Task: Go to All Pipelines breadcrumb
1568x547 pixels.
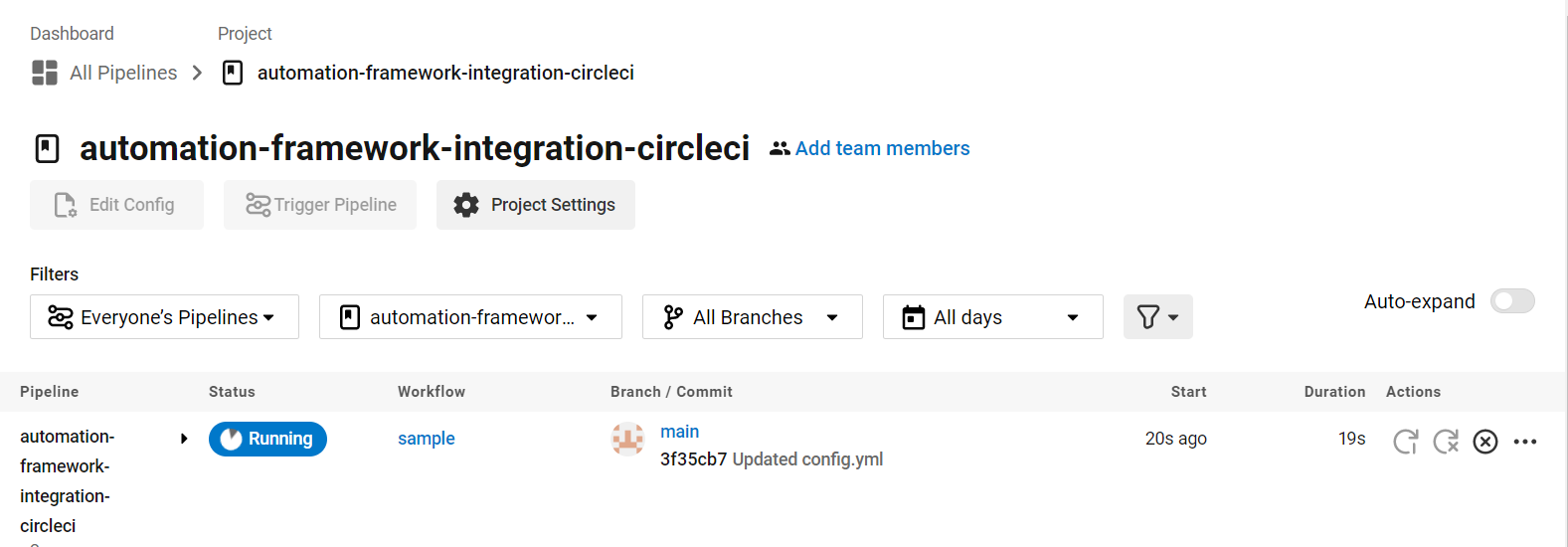Action: click(123, 73)
